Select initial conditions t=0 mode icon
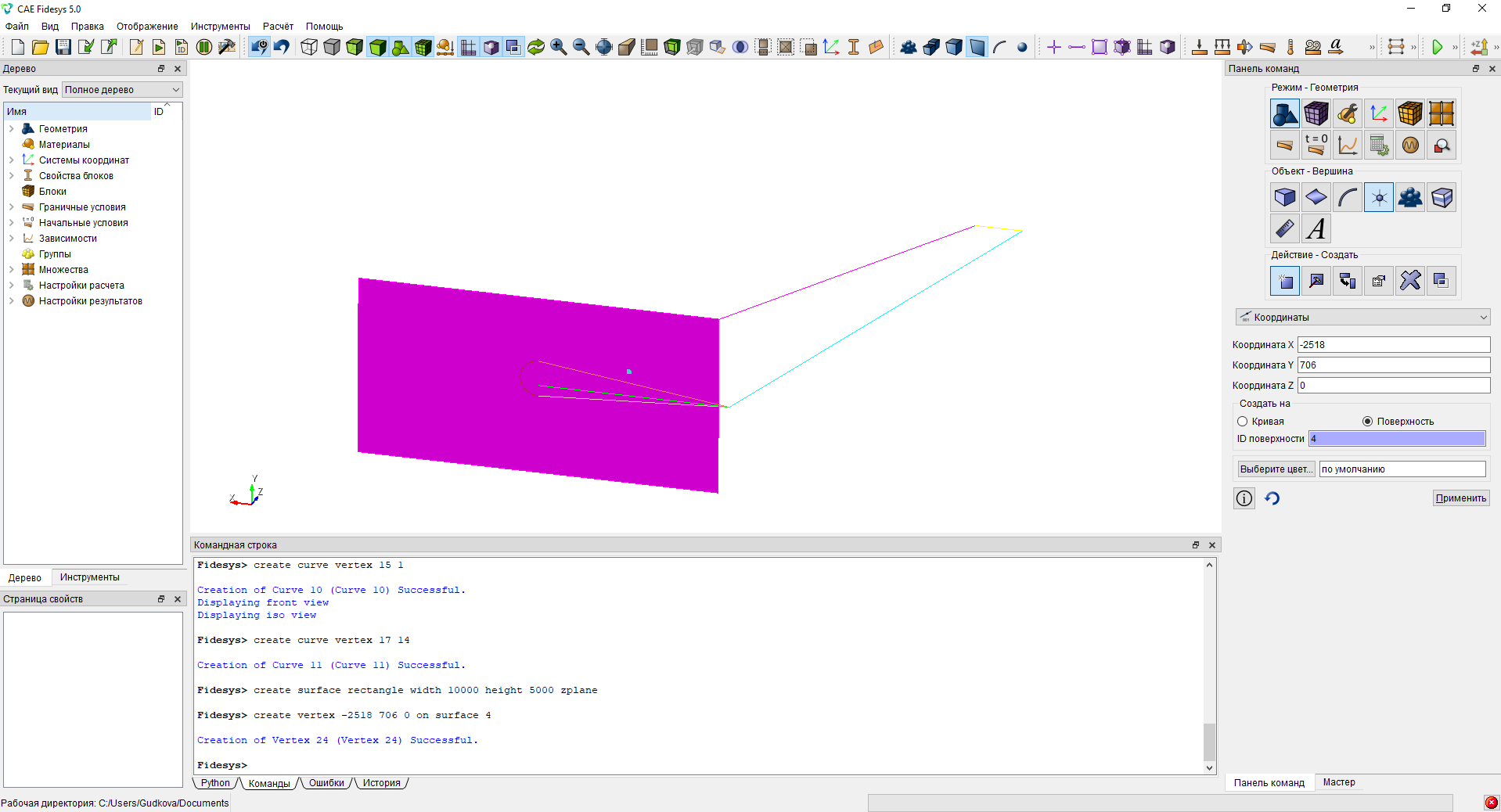Image resolution: width=1501 pixels, height=812 pixels. click(x=1316, y=145)
